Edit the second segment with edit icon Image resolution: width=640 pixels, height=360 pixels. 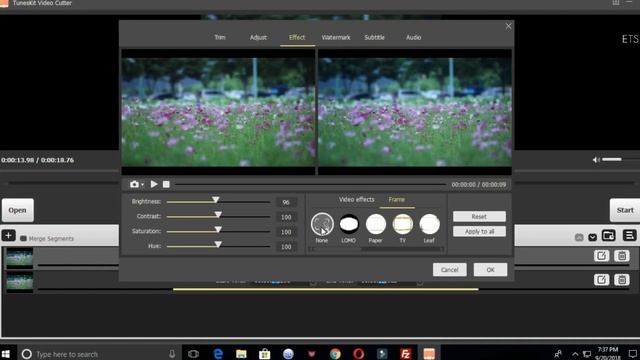coord(601,280)
